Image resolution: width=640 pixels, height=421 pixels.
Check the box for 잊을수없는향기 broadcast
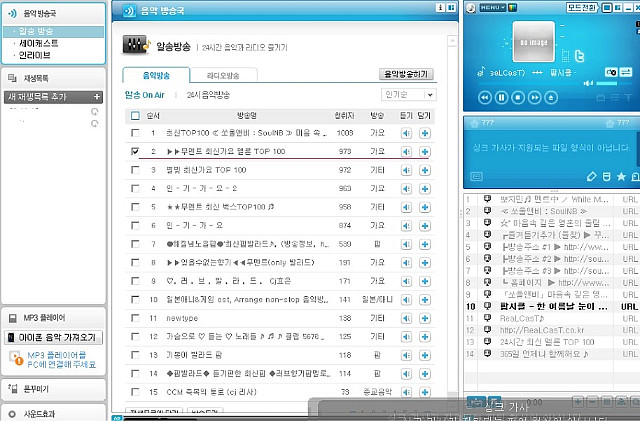[x=135, y=262]
